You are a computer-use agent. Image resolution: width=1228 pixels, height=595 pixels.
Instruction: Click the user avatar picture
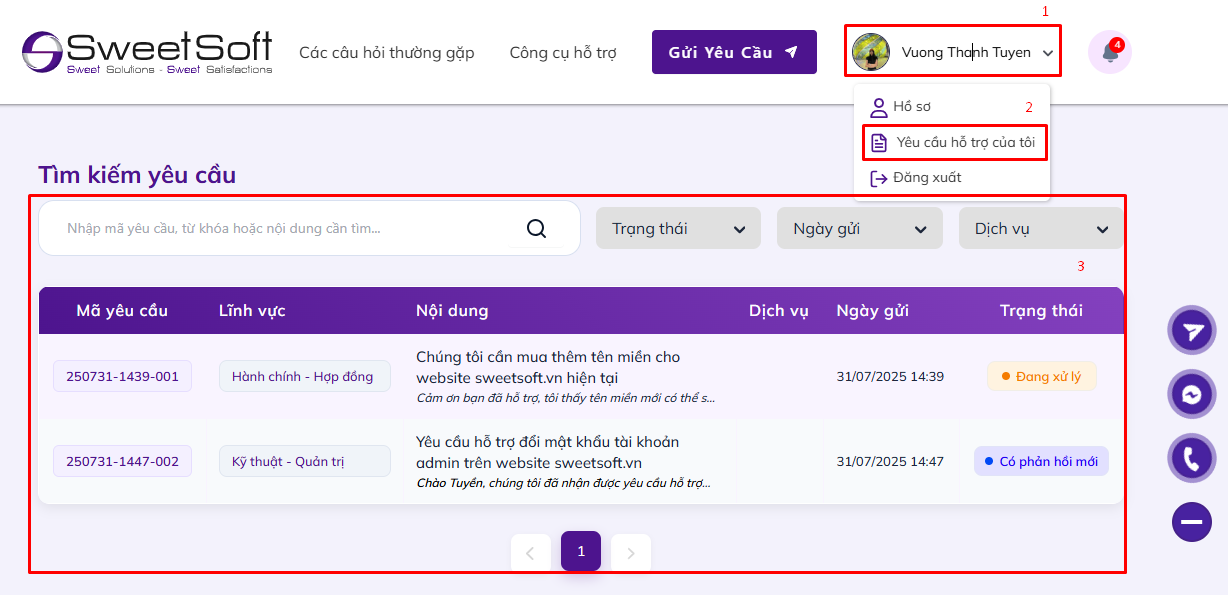coord(871,52)
